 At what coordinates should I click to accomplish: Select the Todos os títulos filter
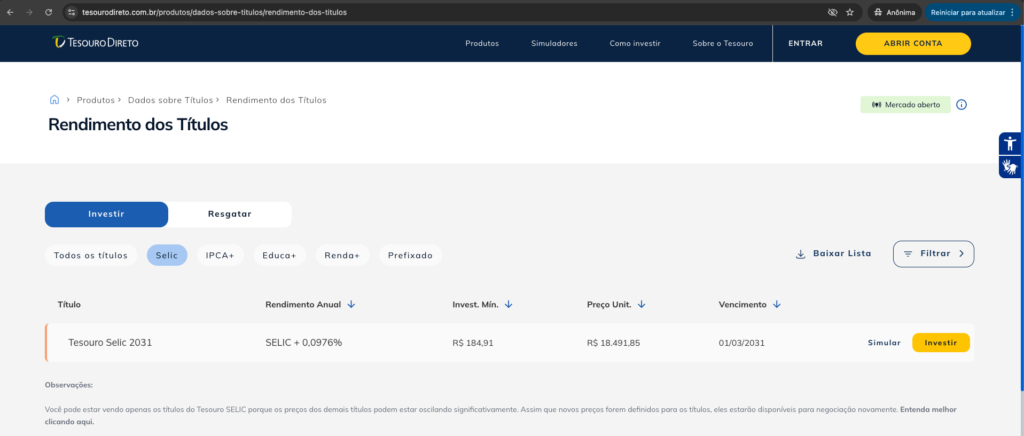[x=91, y=255]
